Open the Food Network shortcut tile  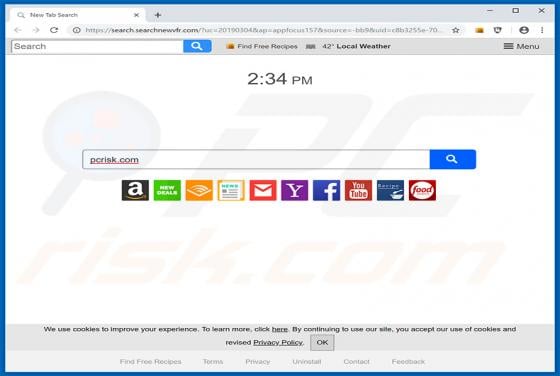pyautogui.click(x=422, y=190)
